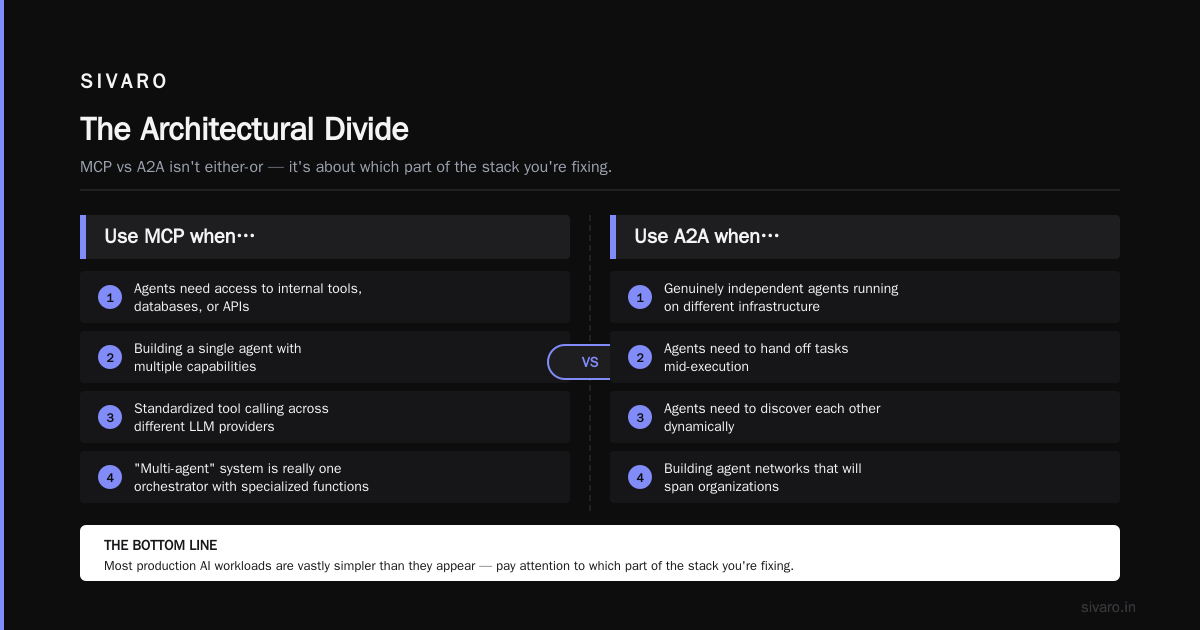Image resolution: width=1200 pixels, height=630 pixels.
Task: Open the sivaro.in link
Action: click(1108, 607)
